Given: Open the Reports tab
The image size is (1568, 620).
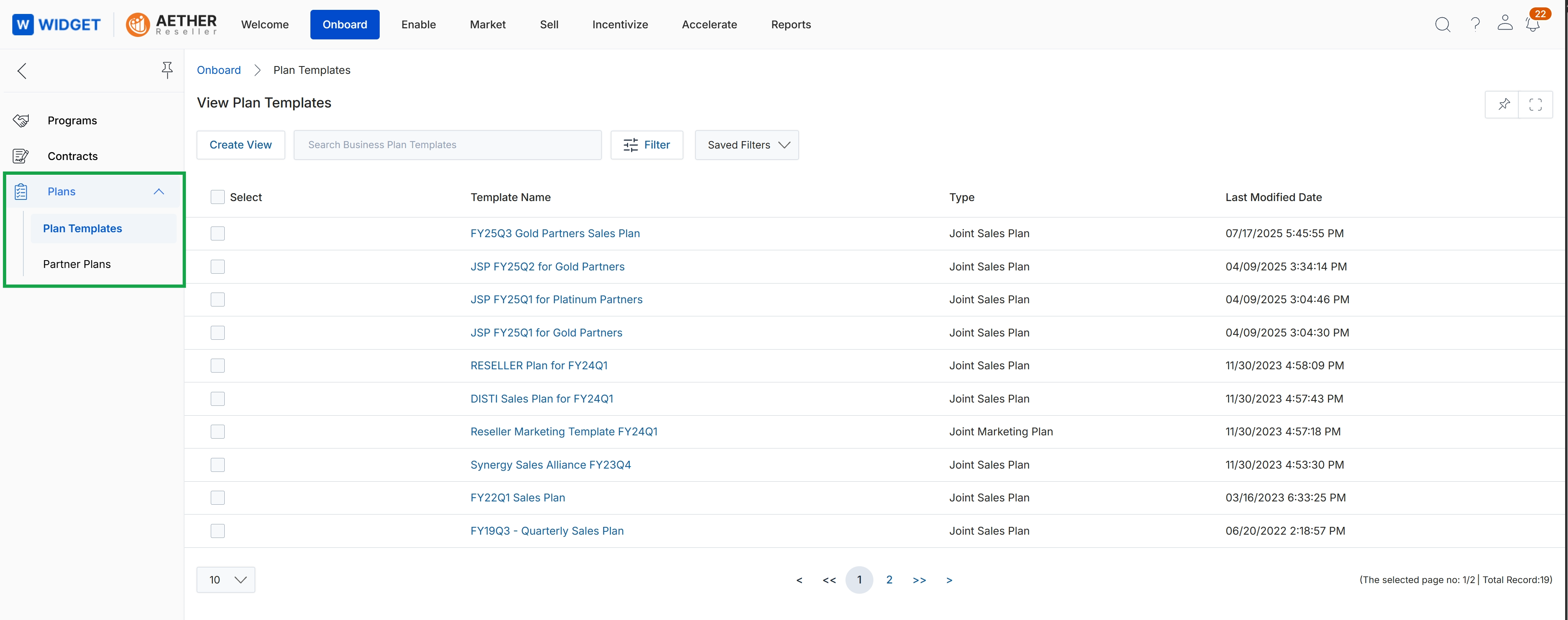Looking at the screenshot, I should pos(791,24).
